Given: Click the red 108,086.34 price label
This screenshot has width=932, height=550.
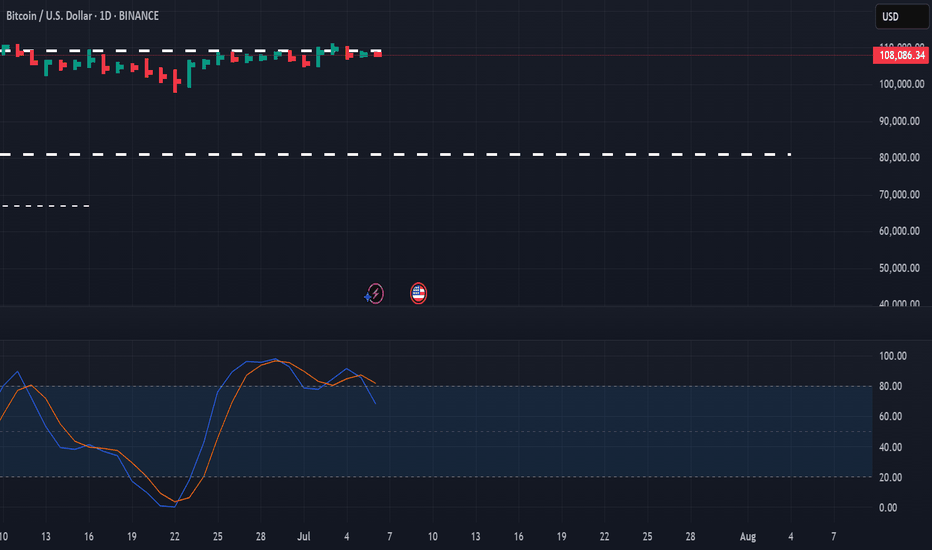Looking at the screenshot, I should pos(900,55).
